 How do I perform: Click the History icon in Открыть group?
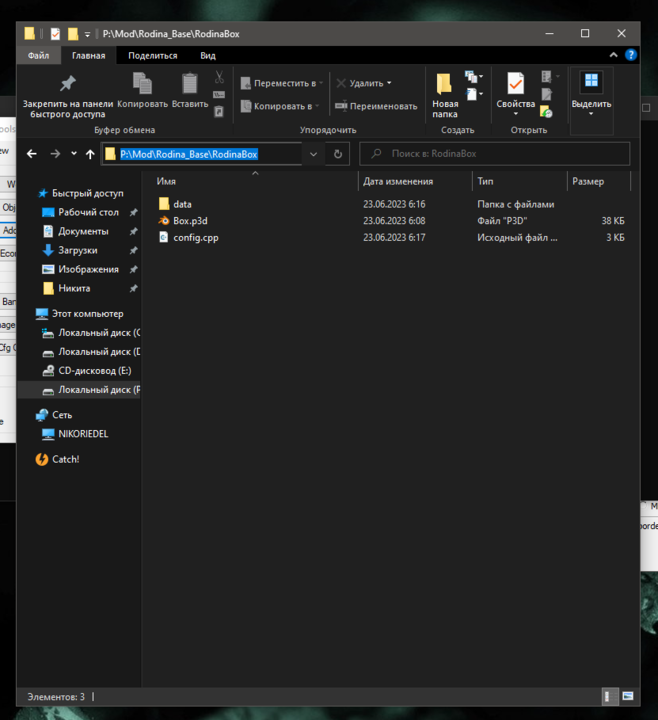546,111
